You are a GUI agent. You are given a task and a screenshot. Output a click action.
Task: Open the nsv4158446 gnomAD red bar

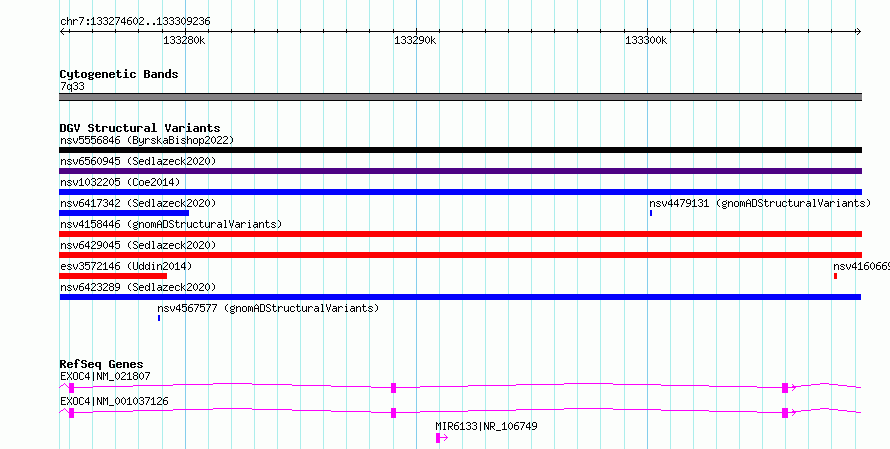pyautogui.click(x=460, y=234)
